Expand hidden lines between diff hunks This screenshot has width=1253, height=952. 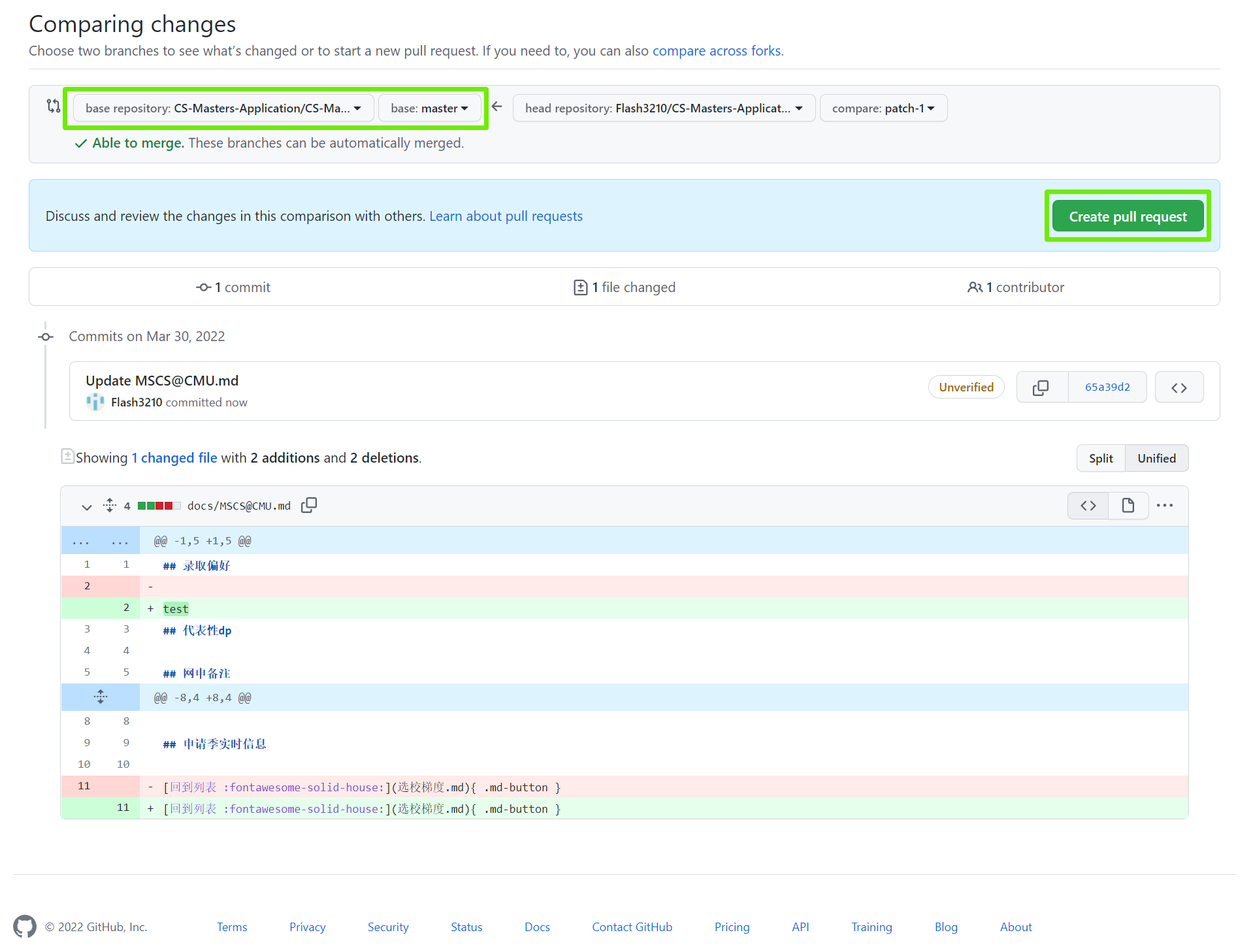(x=101, y=697)
